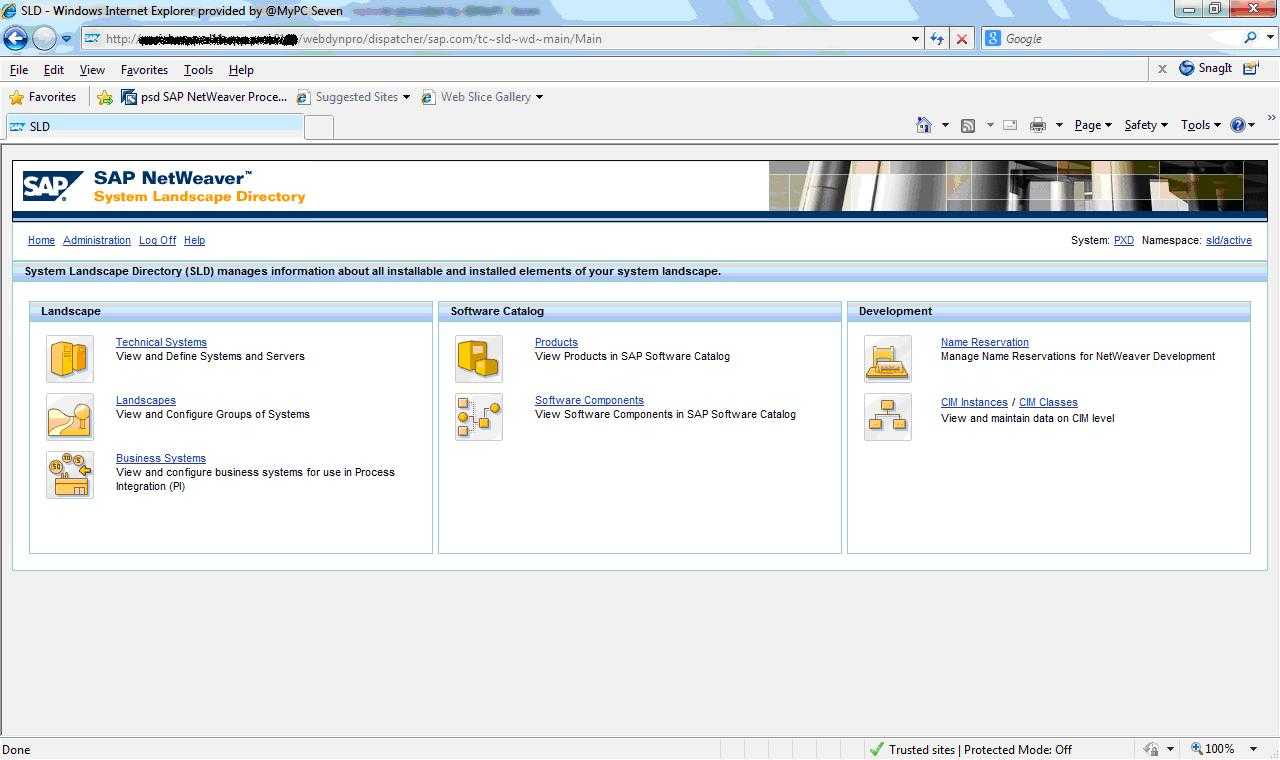Screen dimensions: 1280x760
Task: Go to the SLD Home link
Action: pos(41,240)
